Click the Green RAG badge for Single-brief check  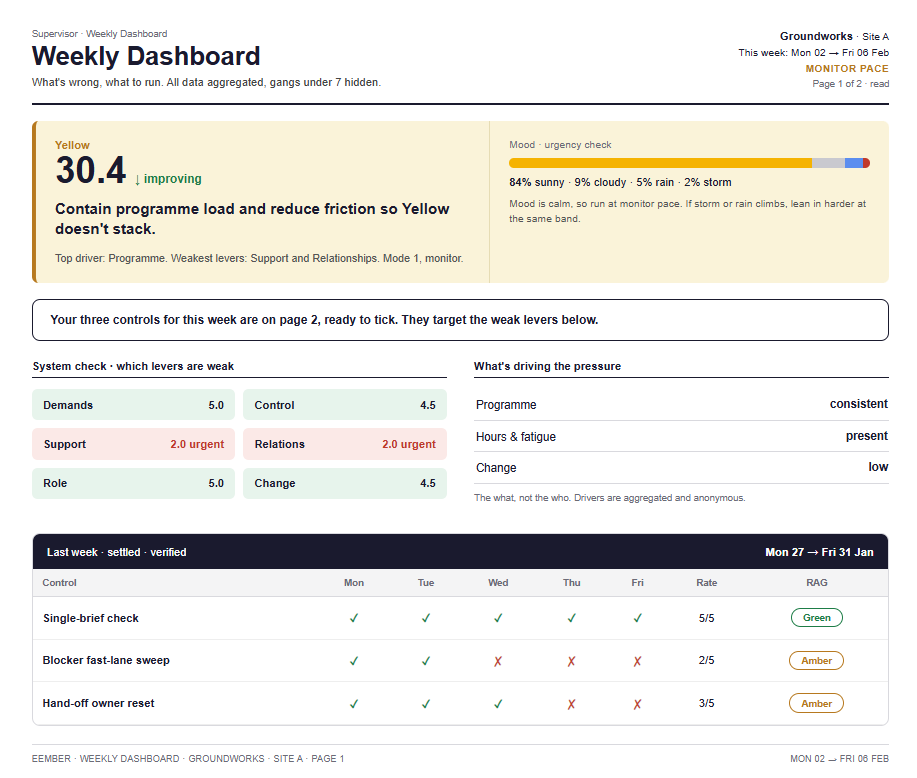pos(816,618)
